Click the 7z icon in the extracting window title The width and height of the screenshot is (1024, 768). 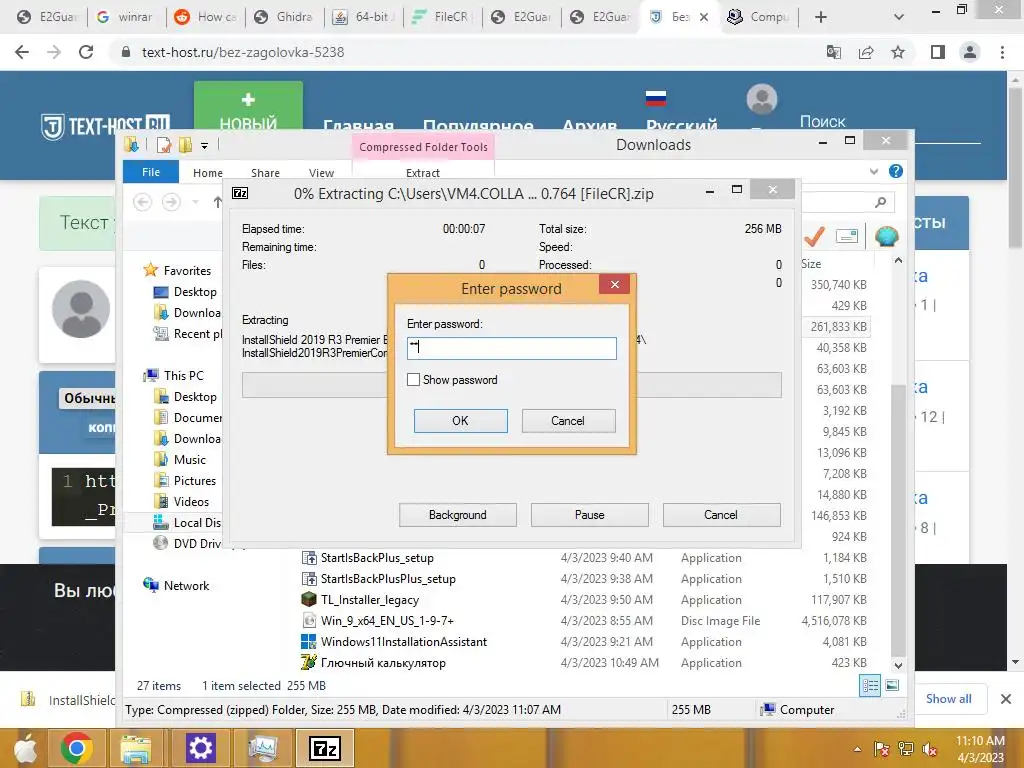pos(240,193)
